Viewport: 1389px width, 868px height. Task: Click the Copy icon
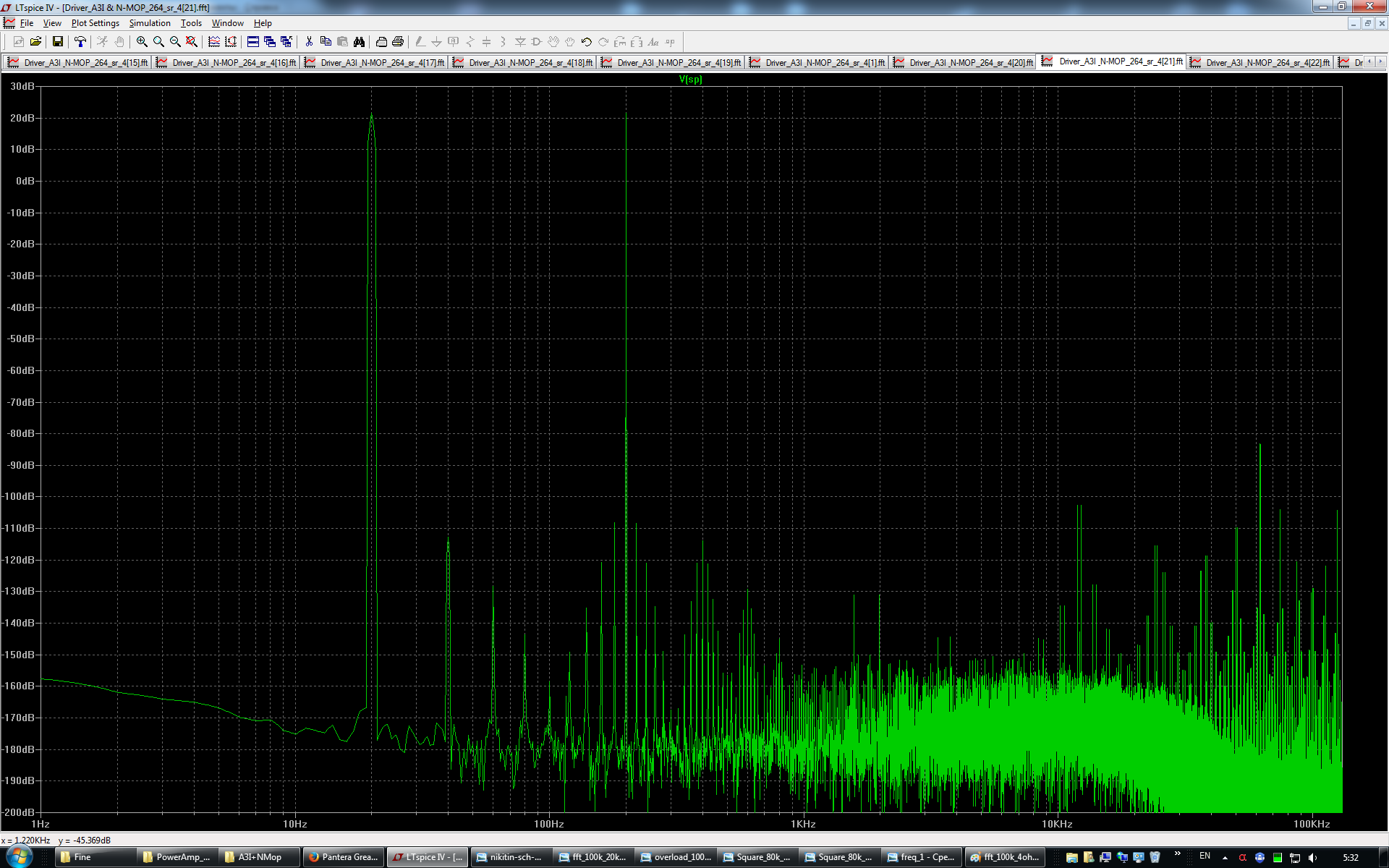[x=326, y=42]
